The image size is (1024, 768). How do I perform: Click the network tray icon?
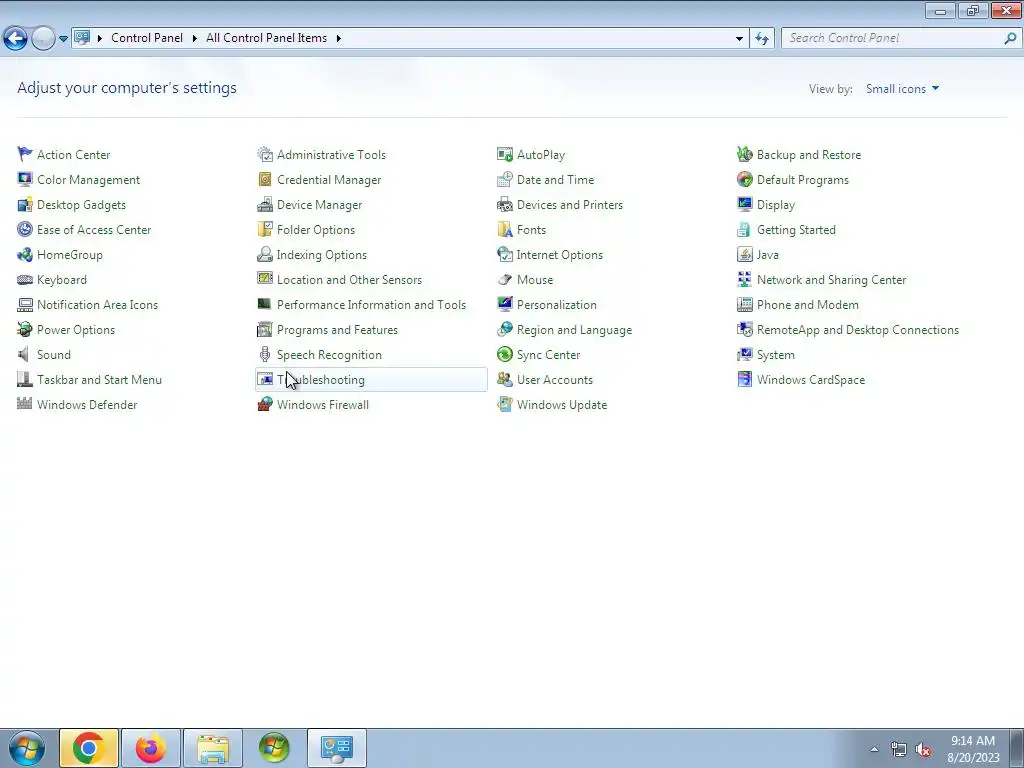pos(899,750)
